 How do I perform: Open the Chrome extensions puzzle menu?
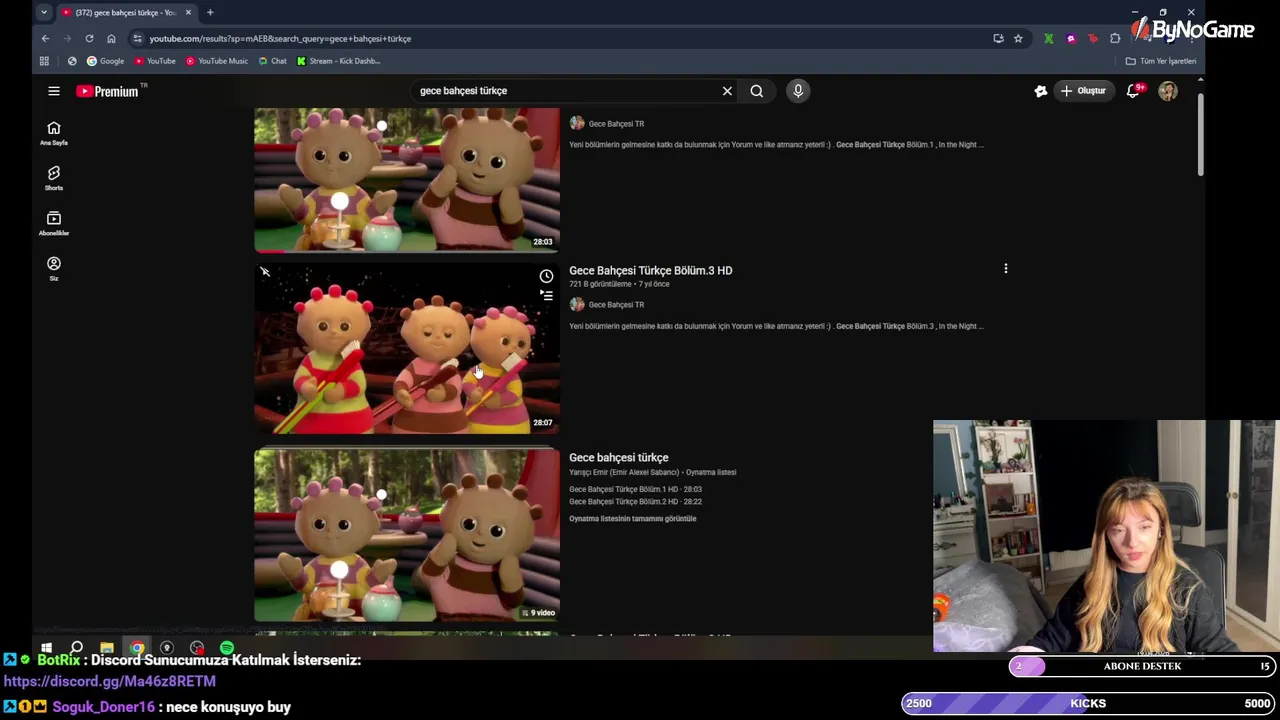pyautogui.click(x=1115, y=38)
